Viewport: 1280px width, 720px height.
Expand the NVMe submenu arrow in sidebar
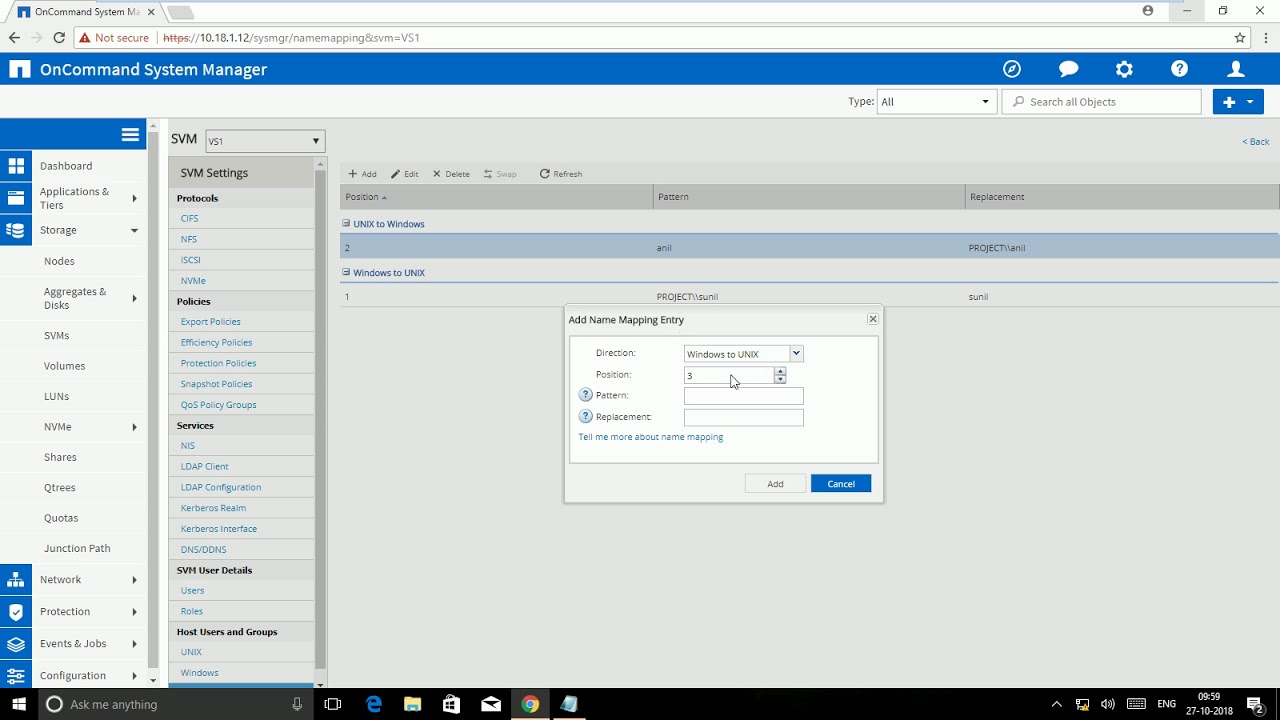pos(134,427)
